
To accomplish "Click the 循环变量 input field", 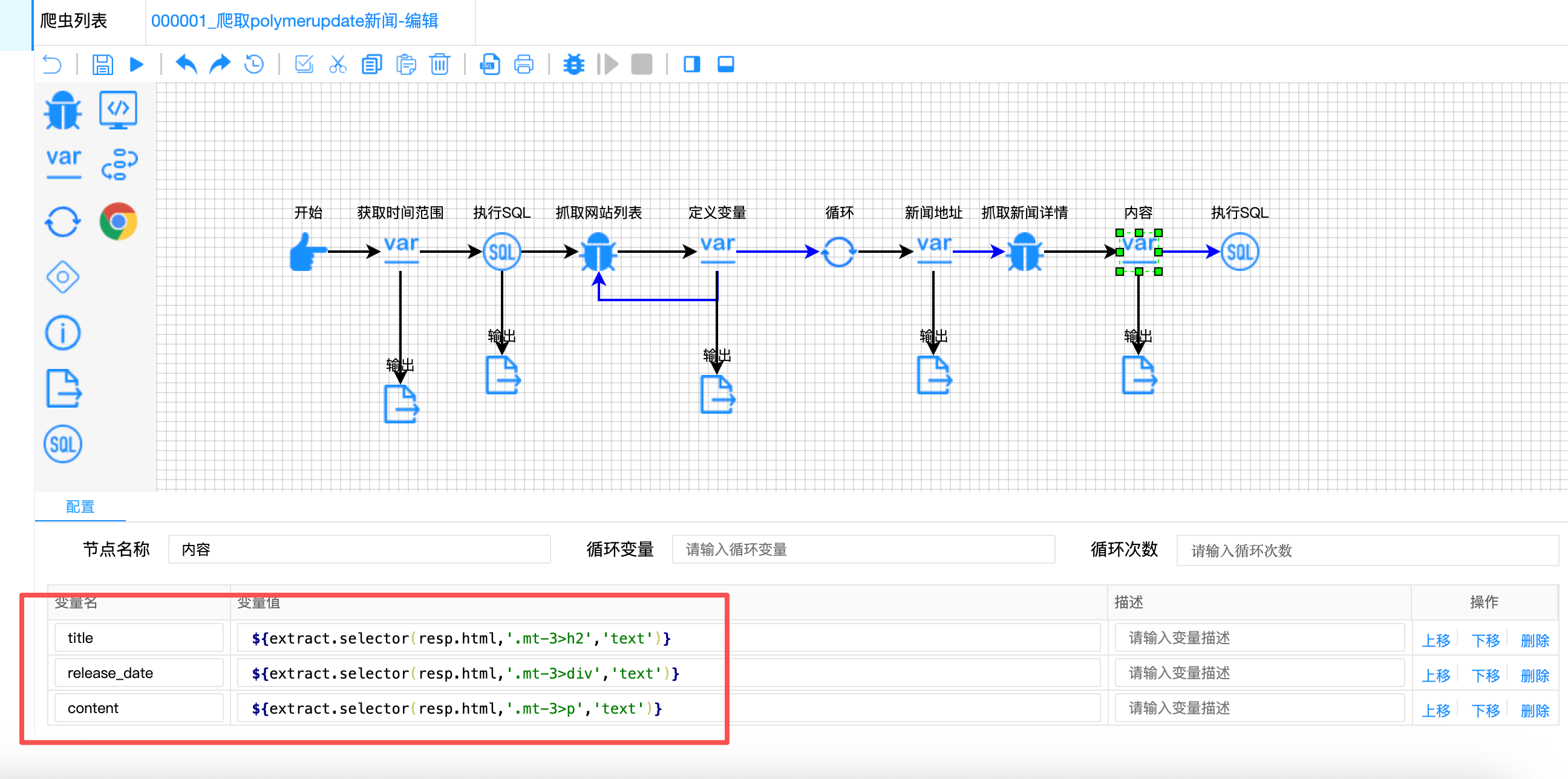I will [x=863, y=550].
